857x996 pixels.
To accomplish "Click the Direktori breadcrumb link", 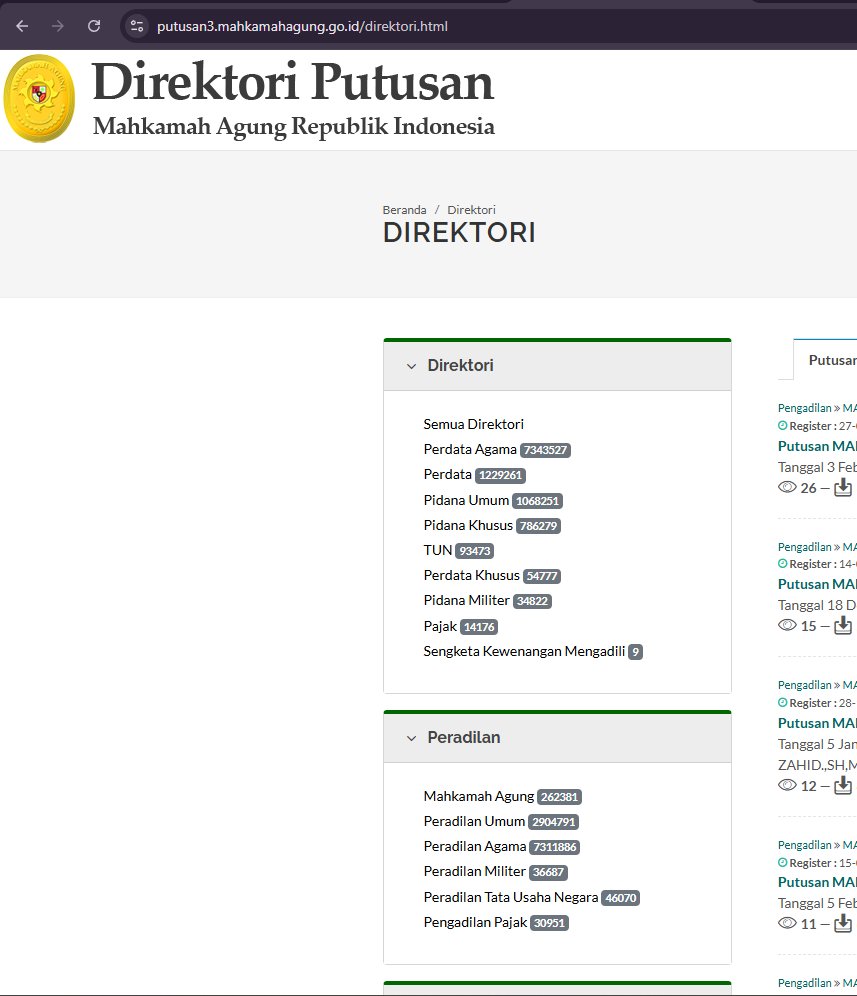I will click(471, 210).
